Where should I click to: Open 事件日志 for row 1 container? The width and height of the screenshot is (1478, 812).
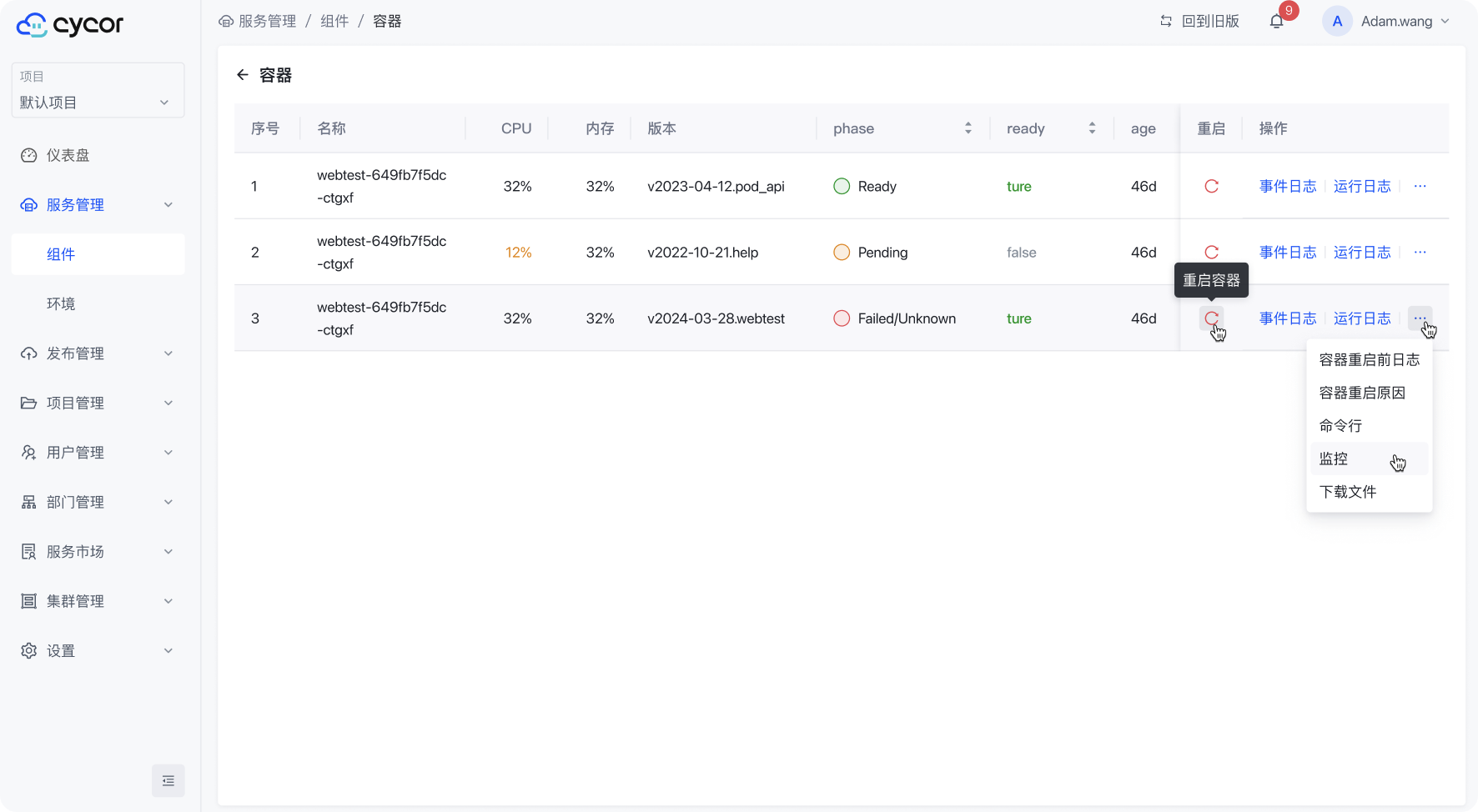[x=1287, y=186]
